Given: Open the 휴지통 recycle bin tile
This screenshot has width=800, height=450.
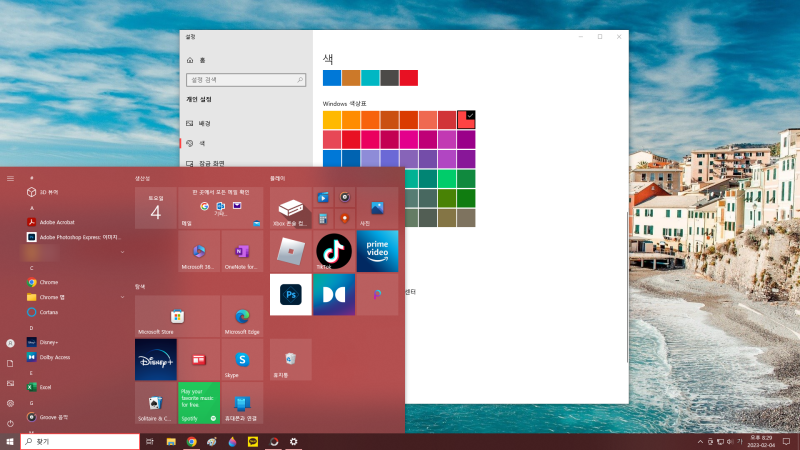Looking at the screenshot, I should pos(290,359).
